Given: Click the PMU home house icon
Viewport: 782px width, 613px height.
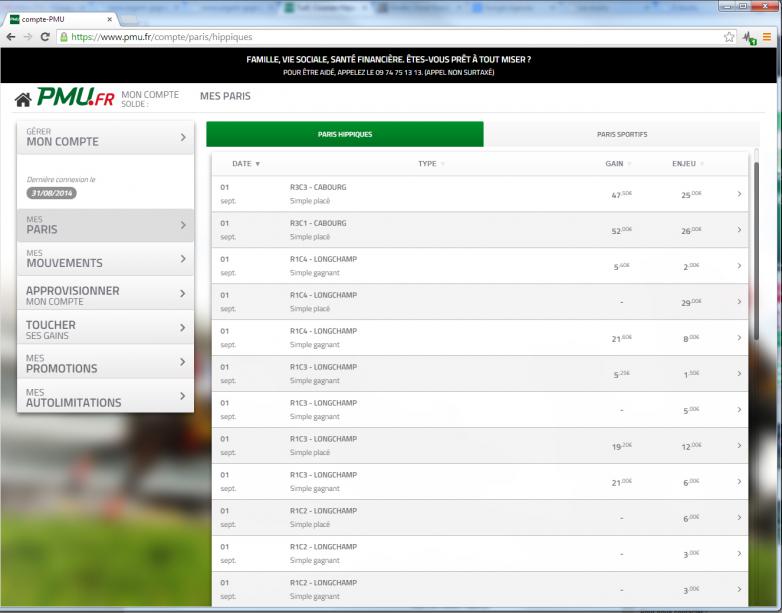Looking at the screenshot, I should click(x=23, y=100).
